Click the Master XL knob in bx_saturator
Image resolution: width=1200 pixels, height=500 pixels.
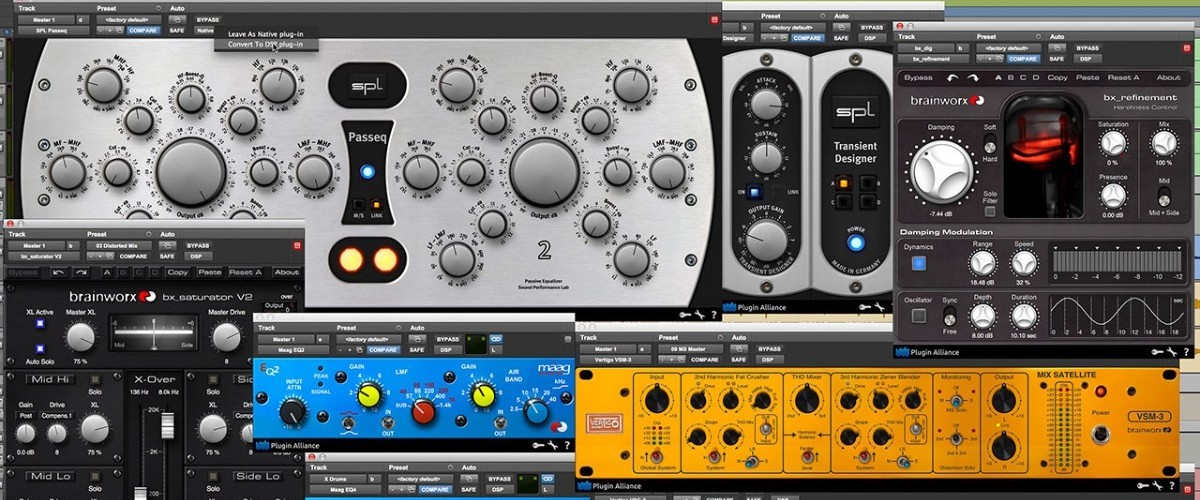[80, 338]
